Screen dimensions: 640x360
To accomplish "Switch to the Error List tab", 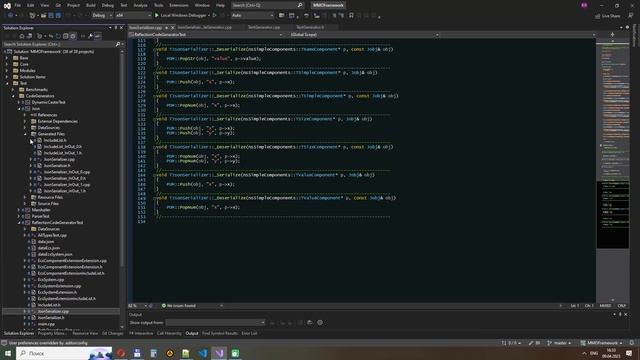I will pyautogui.click(x=249, y=333).
